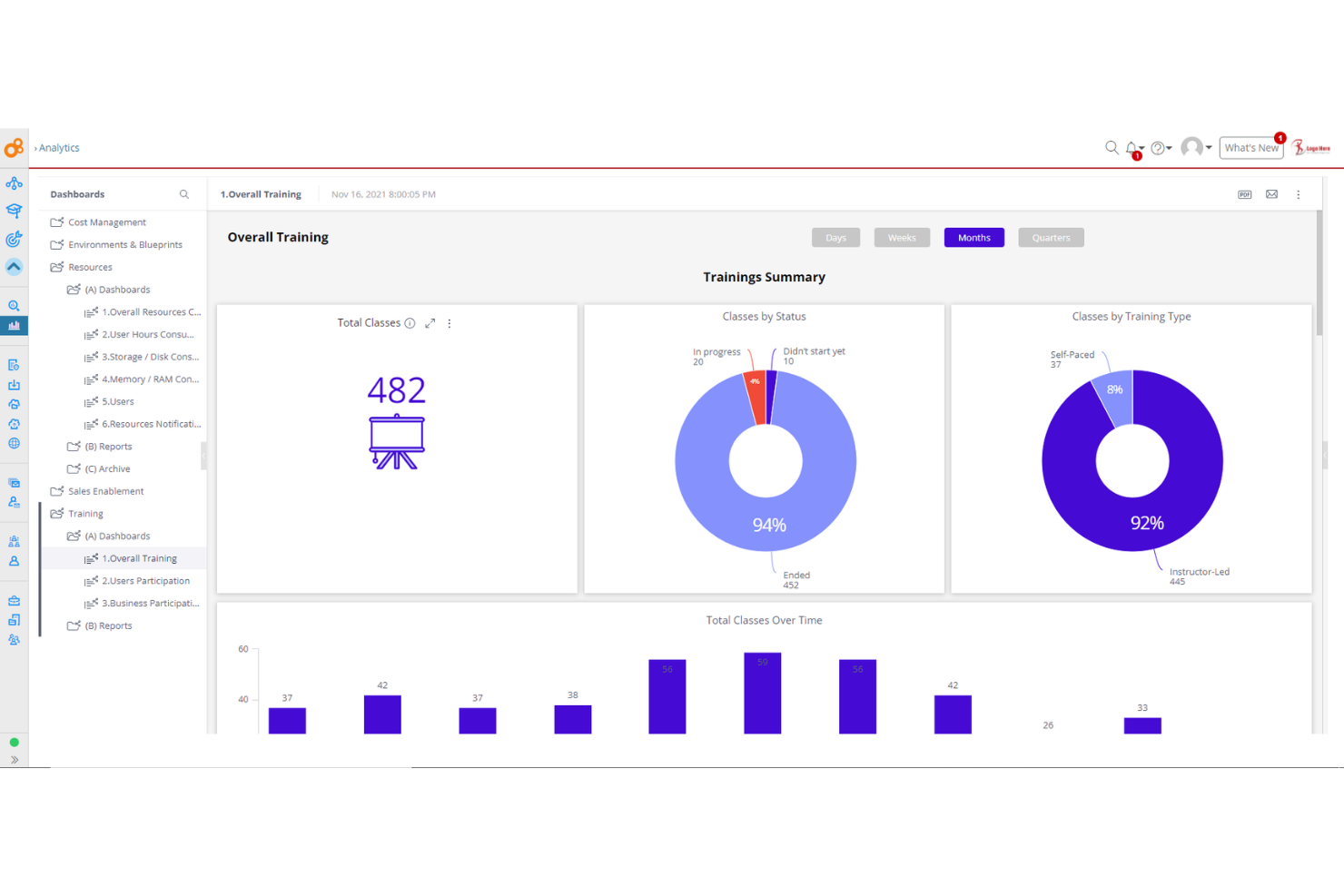Open the 2.Users Participation dashboard
This screenshot has height=896, width=1344.
147,580
